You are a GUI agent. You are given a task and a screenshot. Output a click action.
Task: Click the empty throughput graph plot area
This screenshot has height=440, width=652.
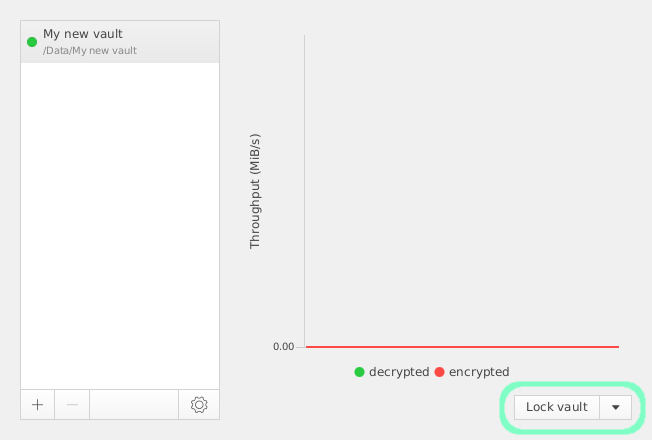462,190
